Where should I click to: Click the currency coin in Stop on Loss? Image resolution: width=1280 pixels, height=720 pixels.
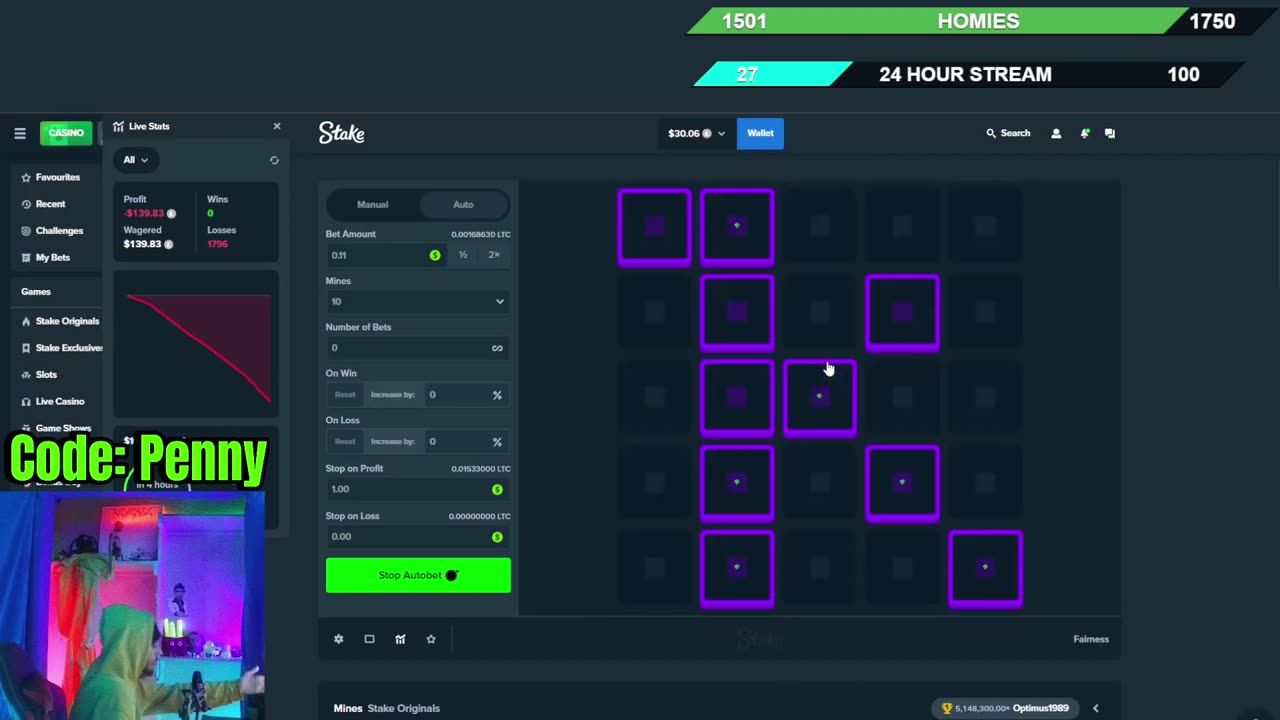tap(497, 537)
